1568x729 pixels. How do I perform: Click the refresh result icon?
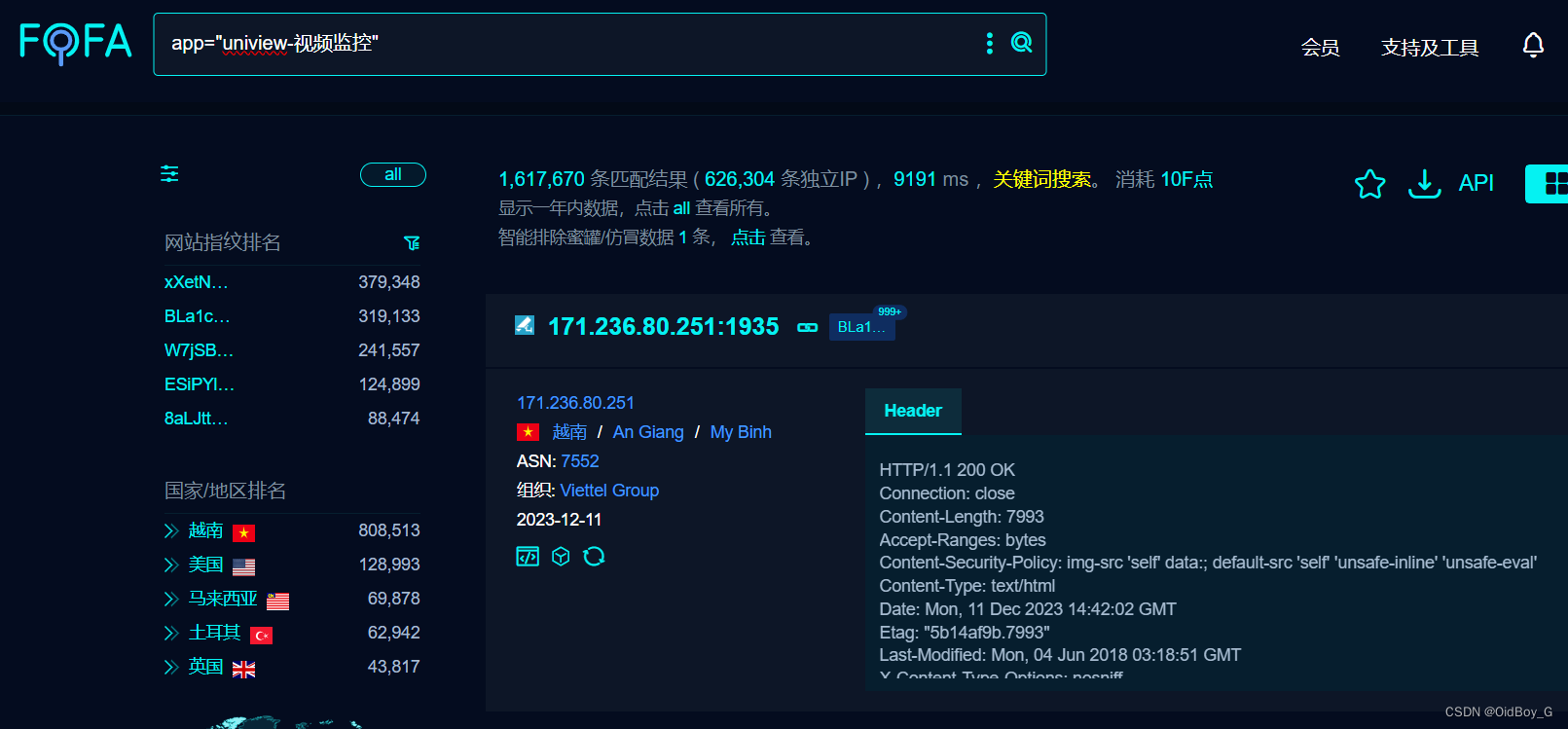pyautogui.click(x=594, y=556)
